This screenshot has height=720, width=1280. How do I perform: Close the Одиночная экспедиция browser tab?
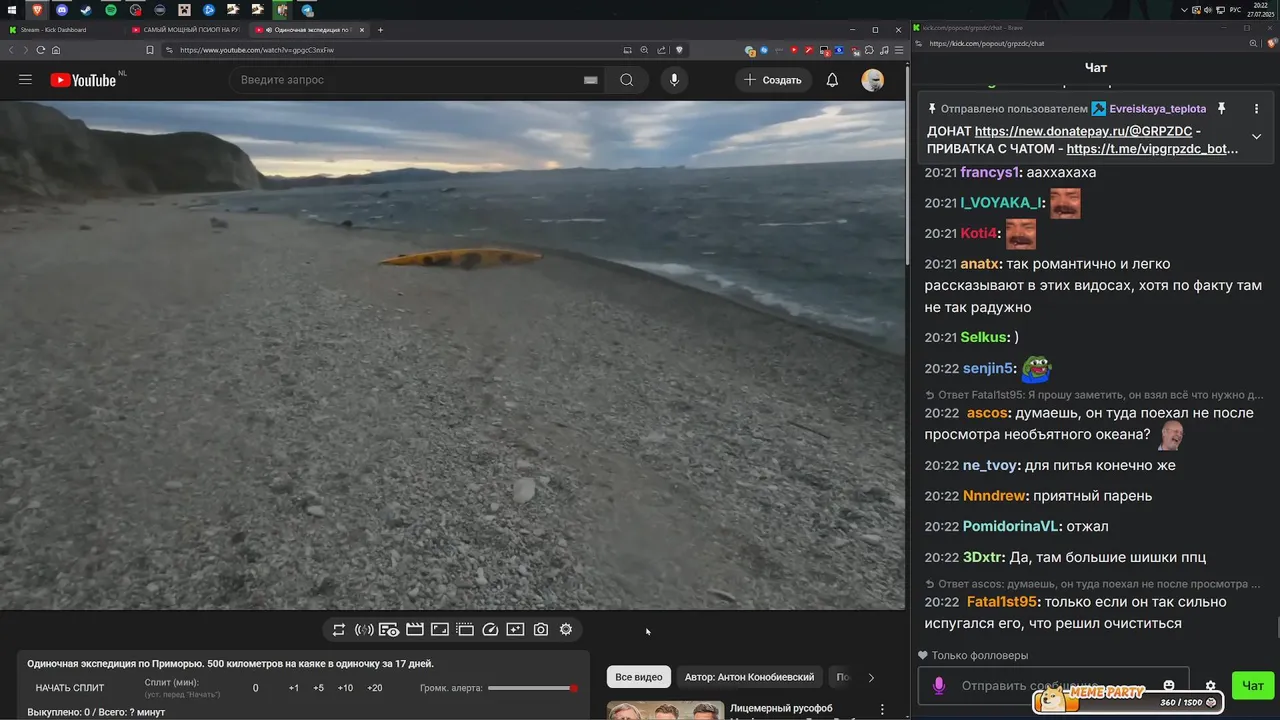click(x=362, y=30)
